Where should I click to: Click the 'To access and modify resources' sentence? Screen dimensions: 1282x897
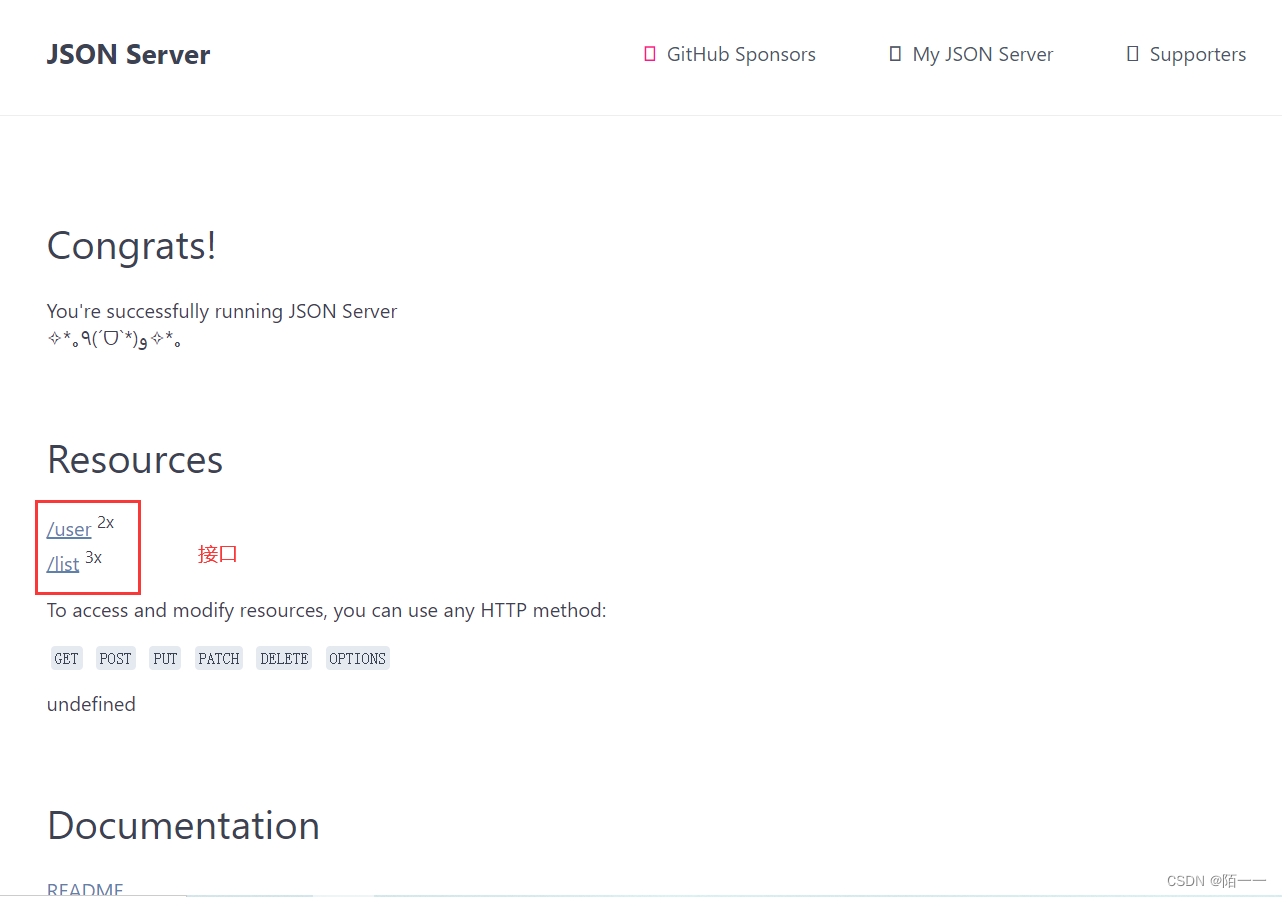327,610
